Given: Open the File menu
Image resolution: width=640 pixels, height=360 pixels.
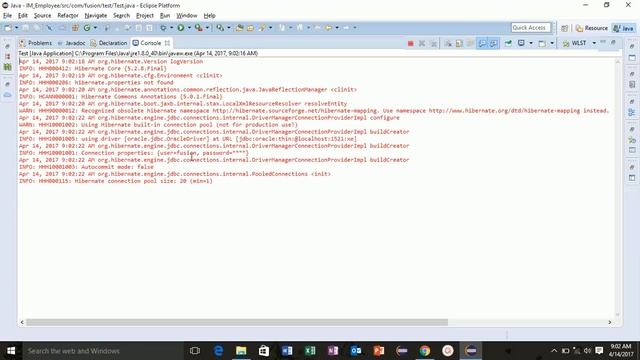Looking at the screenshot, I should tap(7, 16).
